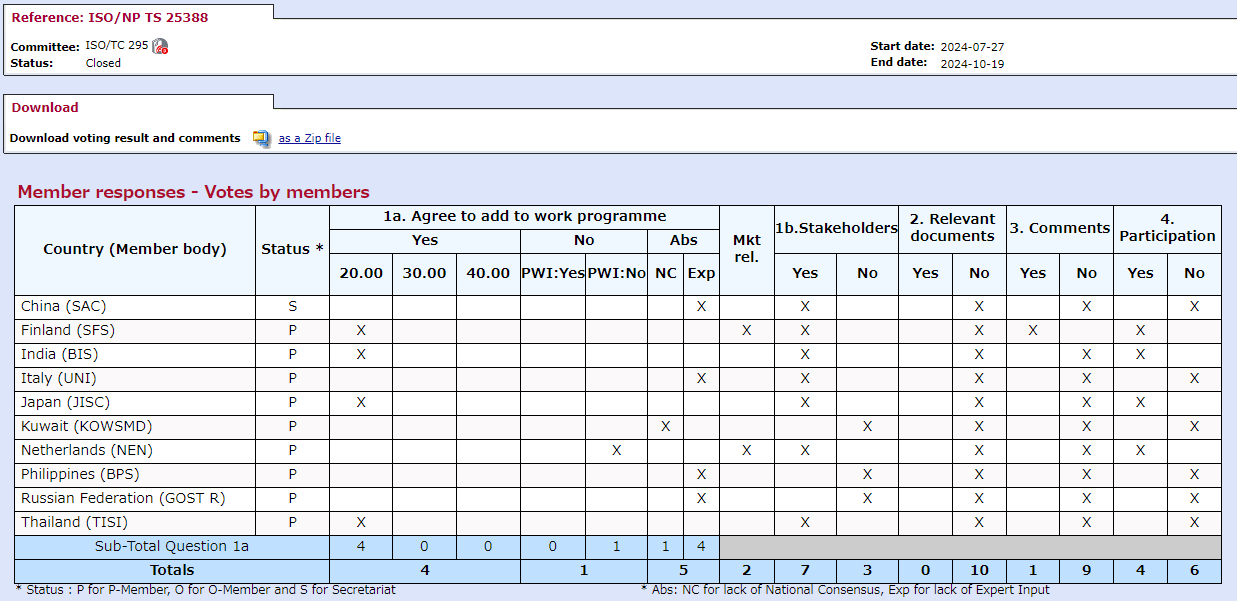Viewport: 1237px width, 601px height.
Task: Click Netherlands' X under PWI:No
Action: (617, 450)
